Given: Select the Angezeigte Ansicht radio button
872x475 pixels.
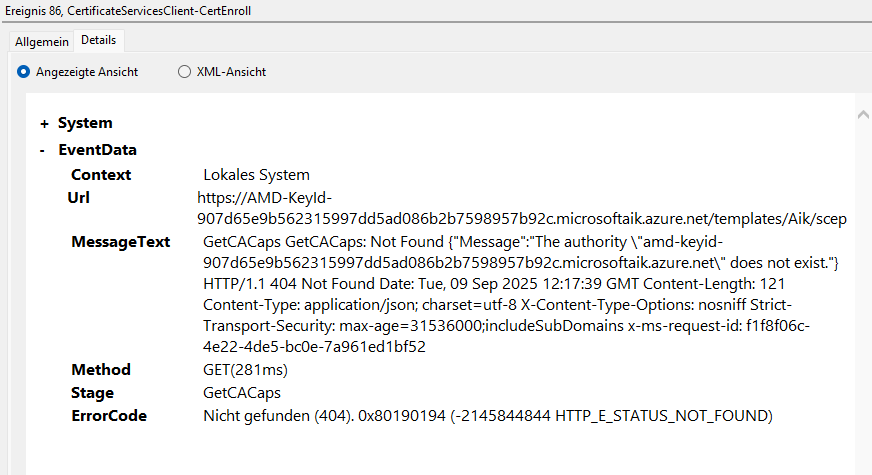Looking at the screenshot, I should point(24,72).
